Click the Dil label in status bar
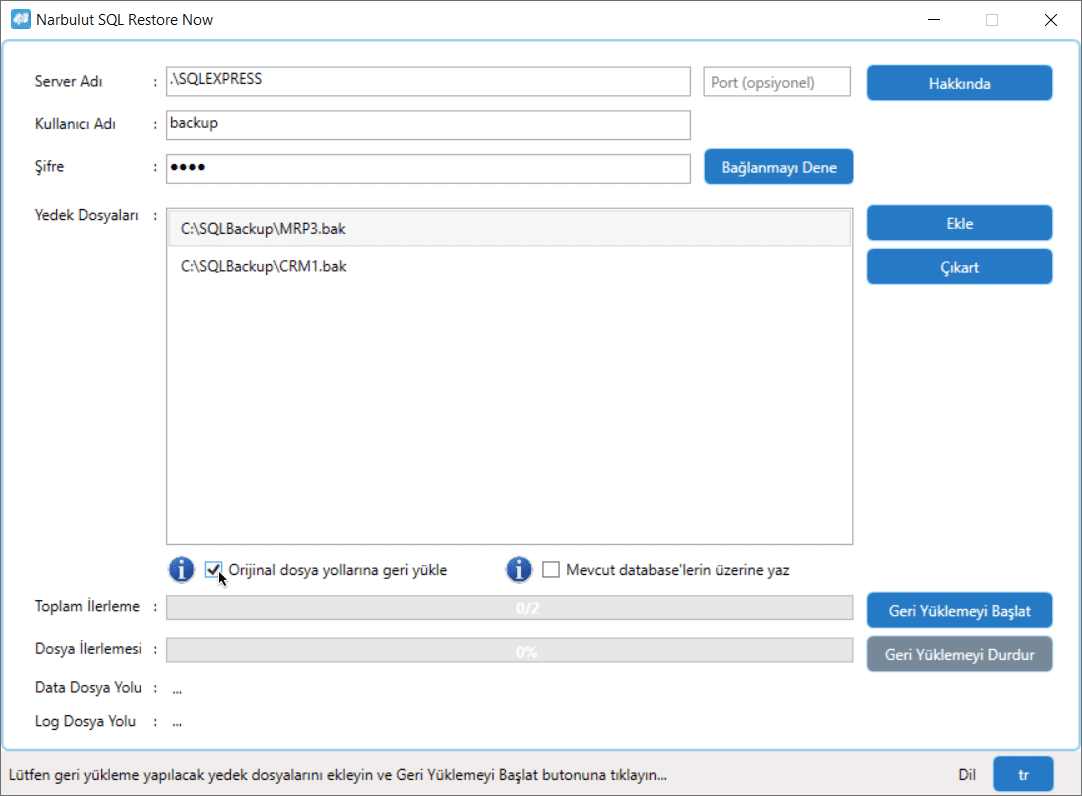The width and height of the screenshot is (1082, 796). 967,775
